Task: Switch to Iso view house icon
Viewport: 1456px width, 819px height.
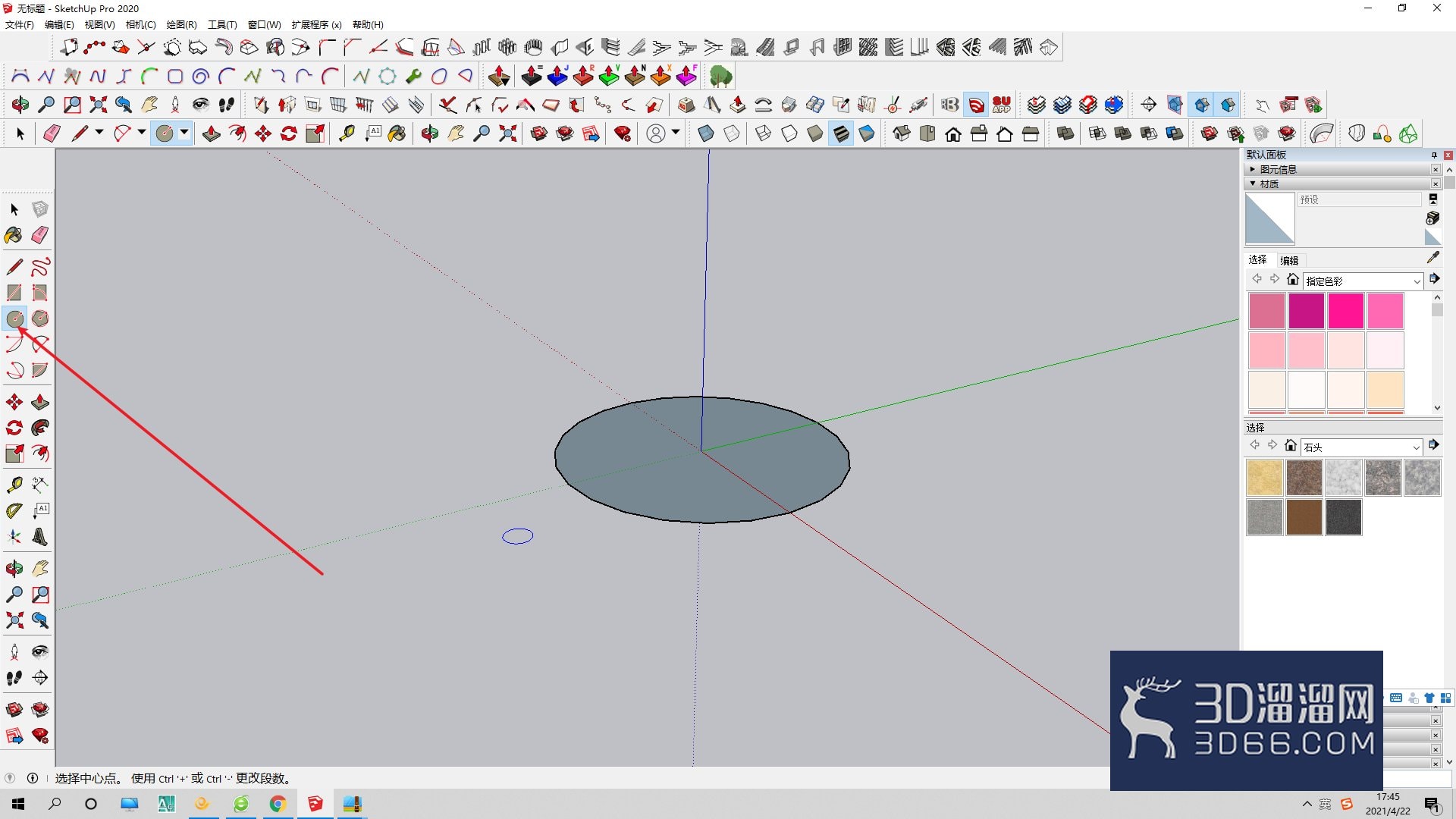Action: [x=902, y=133]
